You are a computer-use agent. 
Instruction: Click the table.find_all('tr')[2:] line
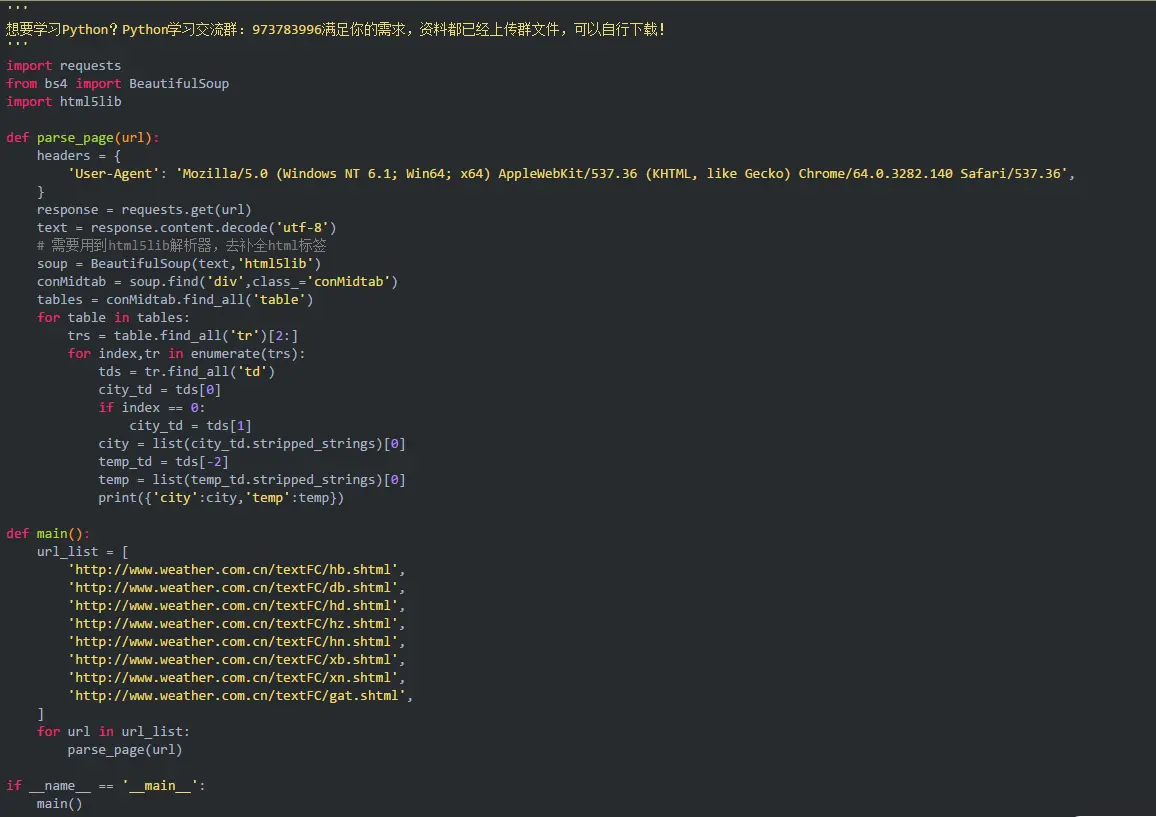point(183,336)
